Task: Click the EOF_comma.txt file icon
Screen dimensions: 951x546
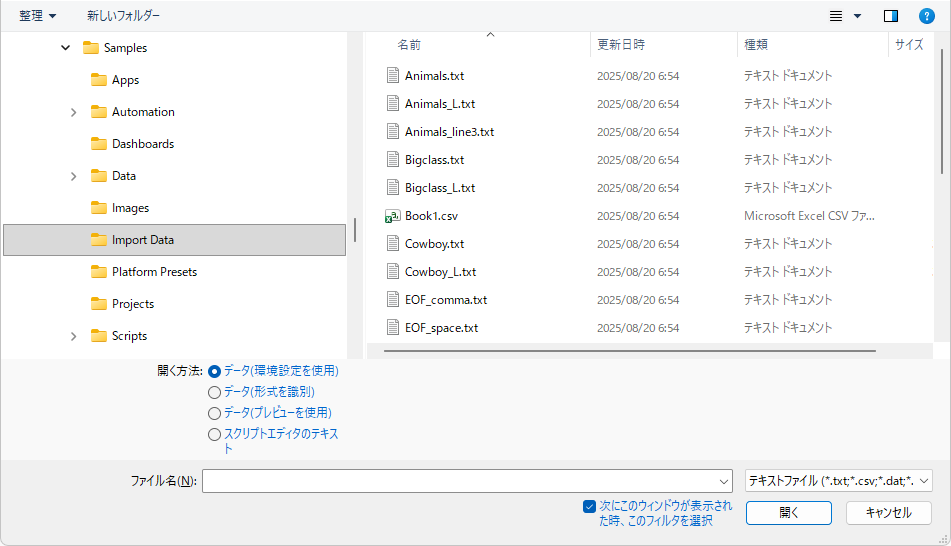Action: click(393, 299)
